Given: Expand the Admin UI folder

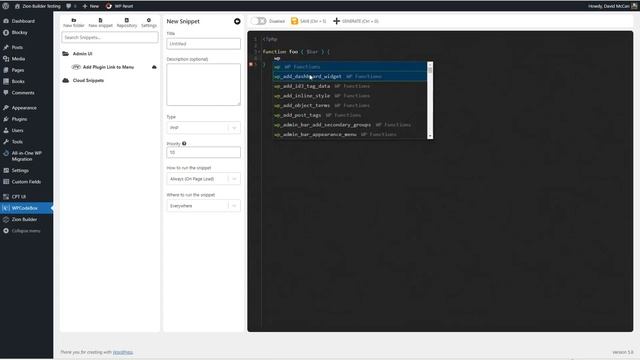Looking at the screenshot, I should [82, 53].
